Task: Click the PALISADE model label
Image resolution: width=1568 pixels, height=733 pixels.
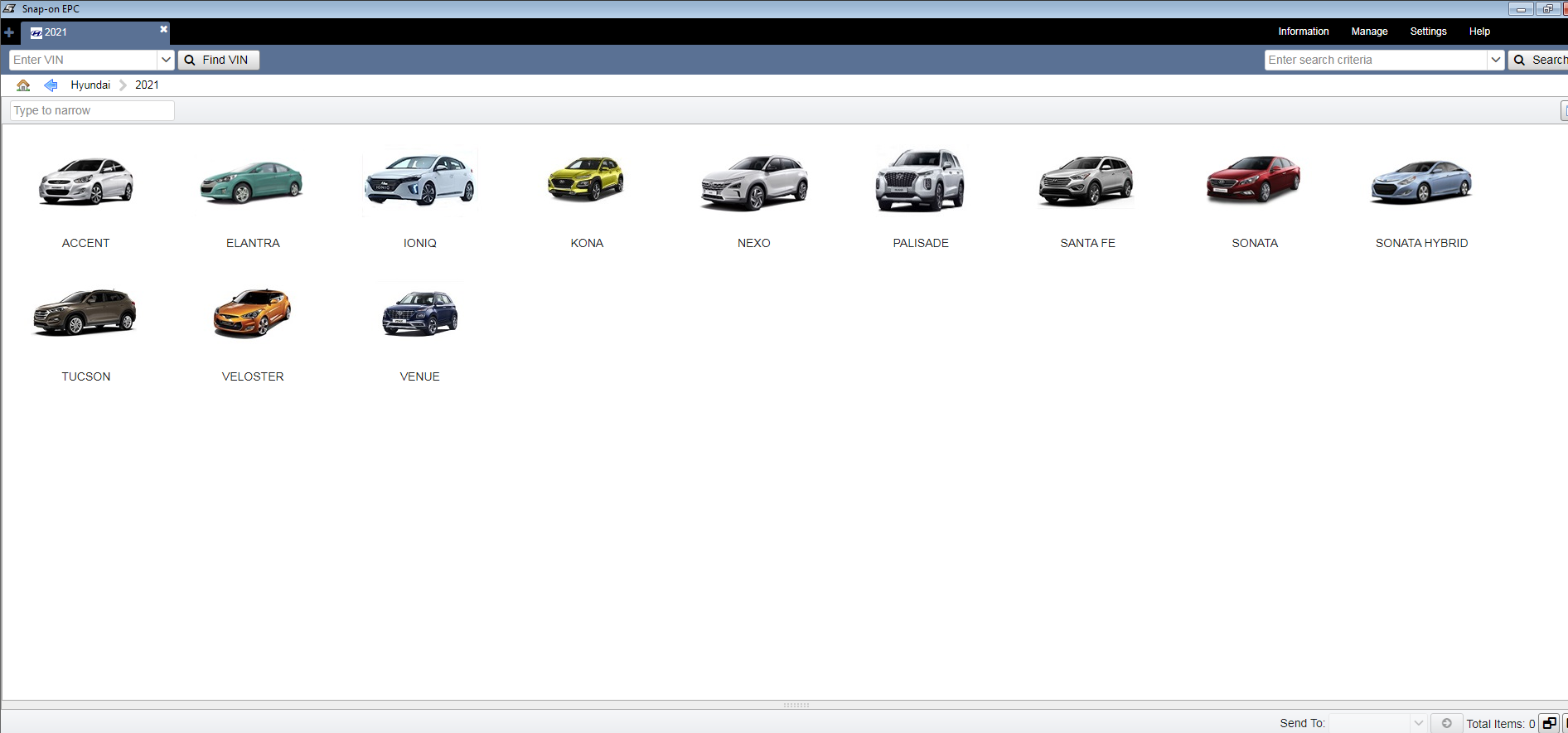Action: point(921,243)
